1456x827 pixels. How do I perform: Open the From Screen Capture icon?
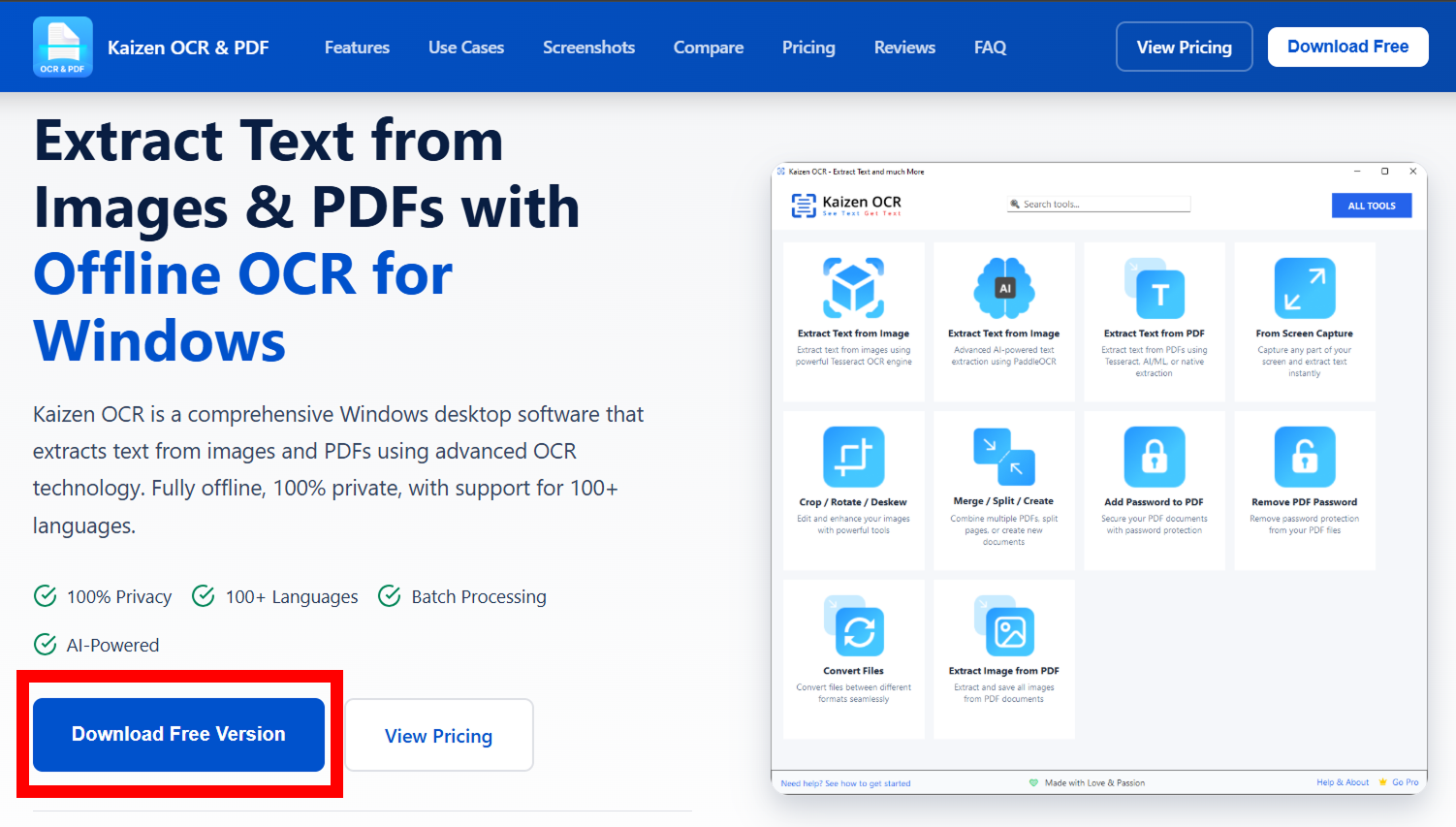coord(1304,288)
